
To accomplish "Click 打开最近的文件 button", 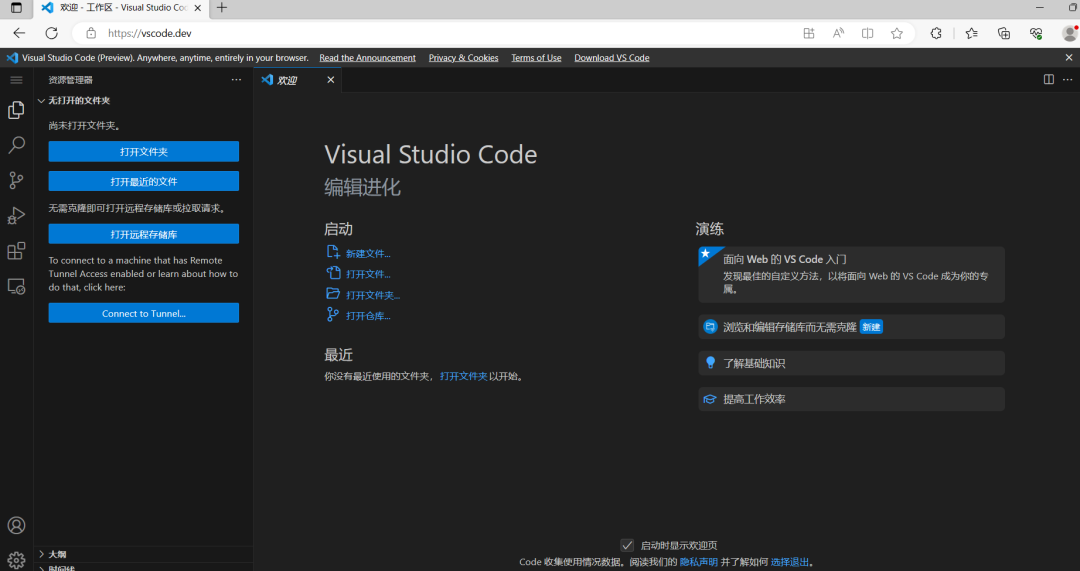I will click(144, 181).
